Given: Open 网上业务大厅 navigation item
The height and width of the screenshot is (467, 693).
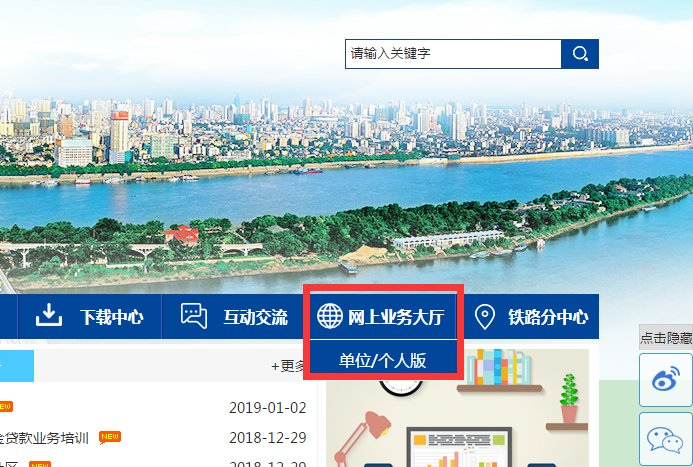Looking at the screenshot, I should [x=383, y=316].
